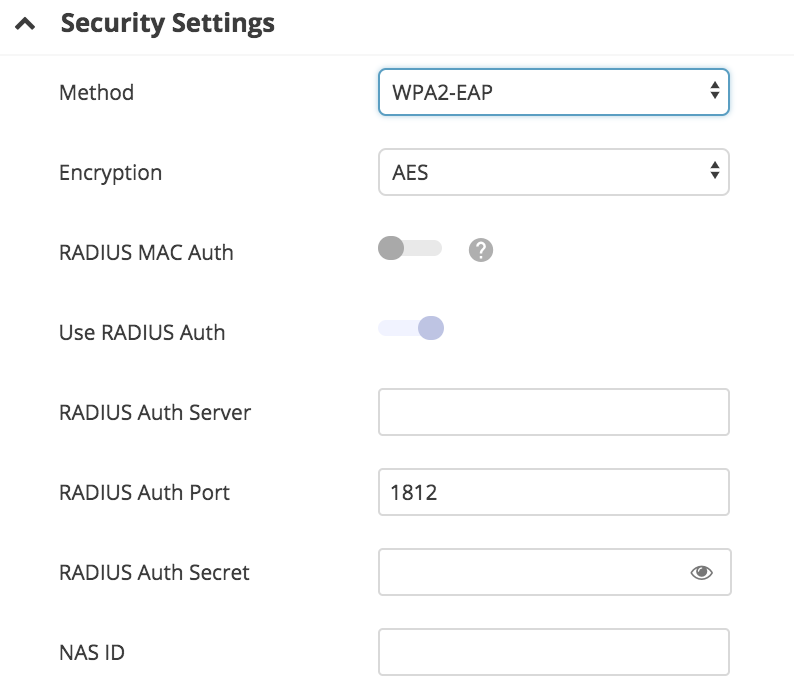Click the RADIUS Auth Server label

pyautogui.click(x=155, y=413)
